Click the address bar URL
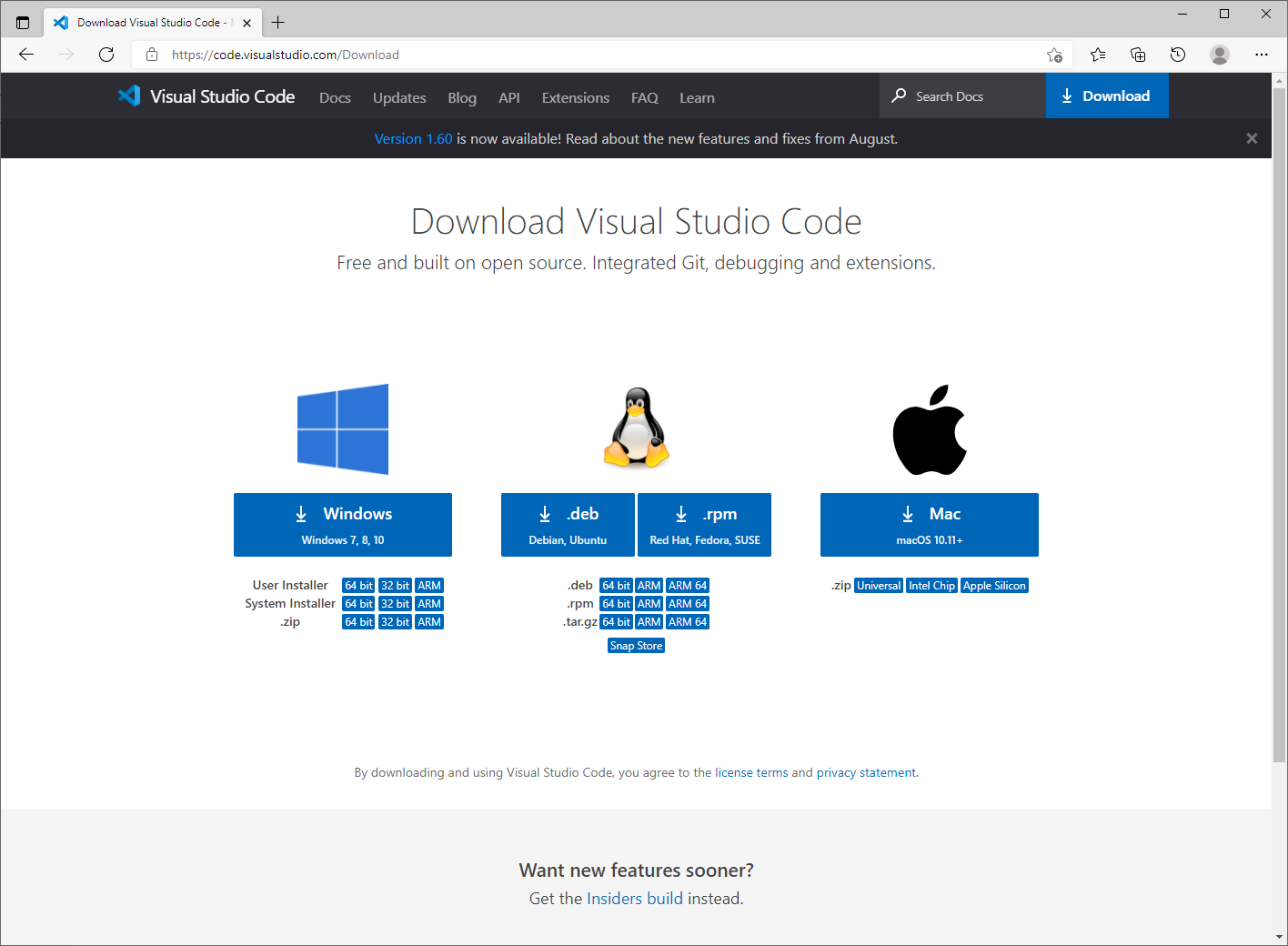Screen dimensions: 1288x946 pyautogui.click(x=286, y=55)
